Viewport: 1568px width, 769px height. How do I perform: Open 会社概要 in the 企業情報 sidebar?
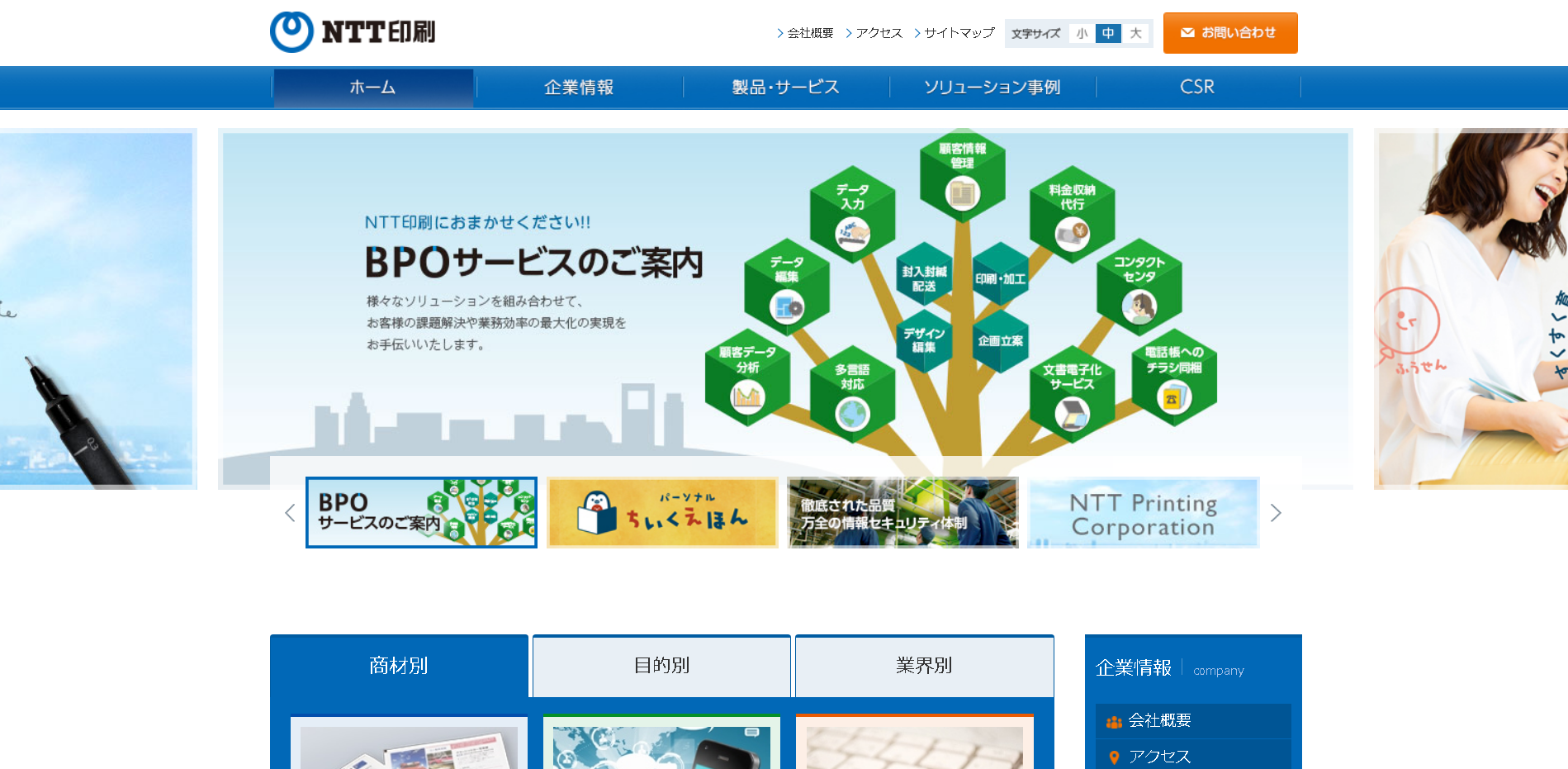coord(1193,721)
